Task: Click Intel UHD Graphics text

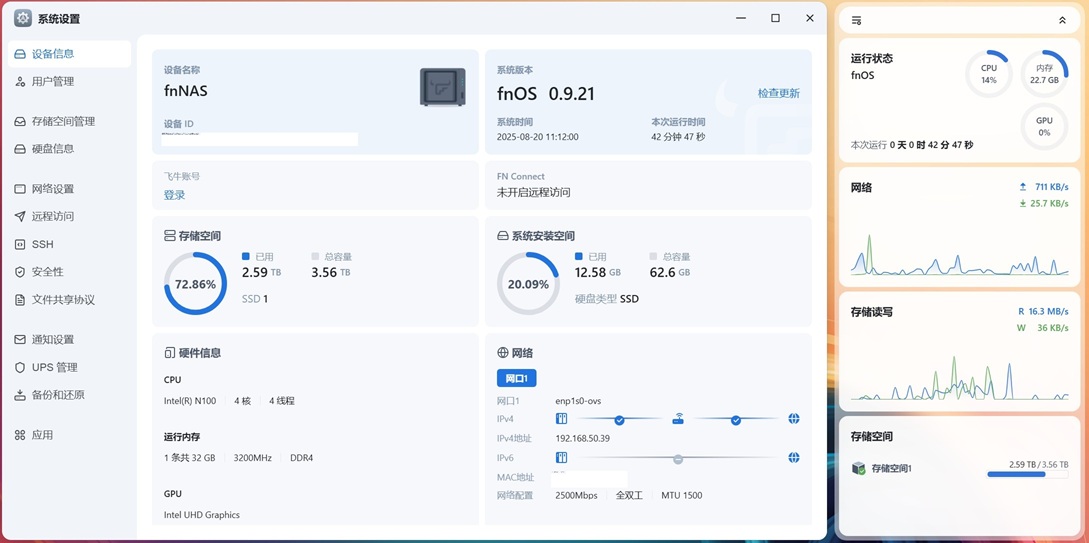Action: pos(201,515)
